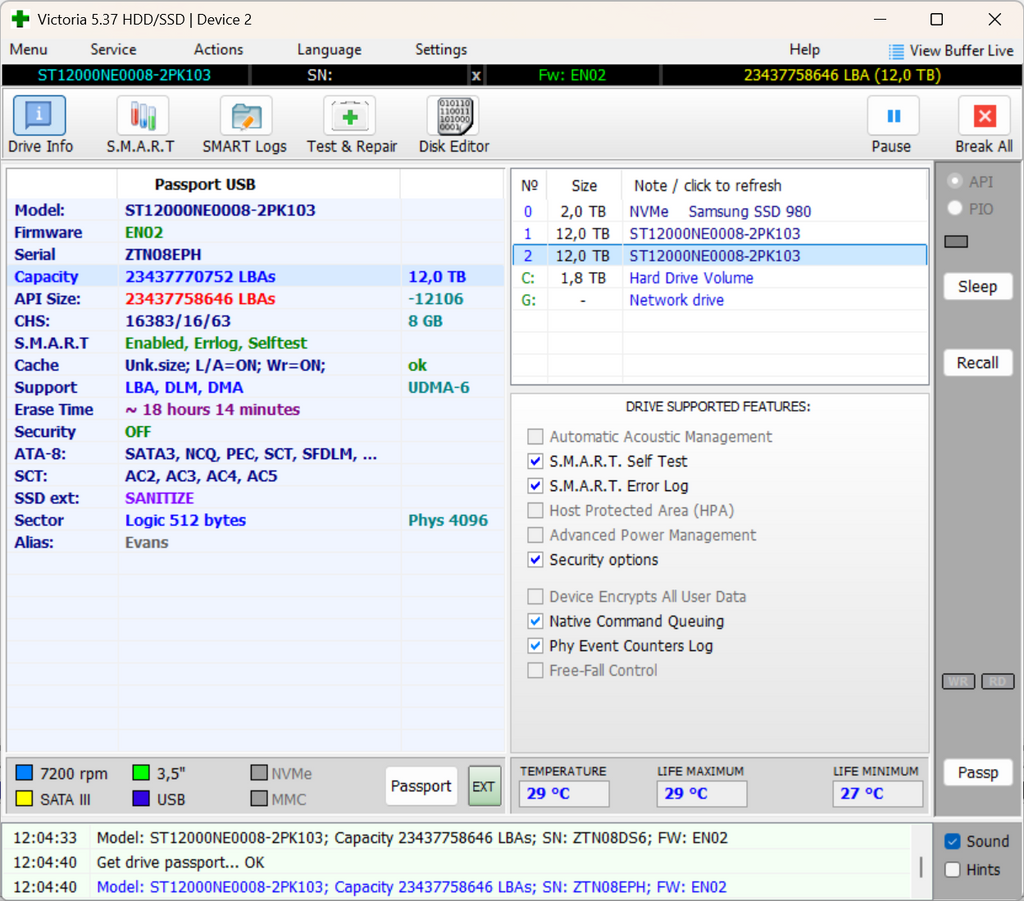Viewport: 1024px width, 901px height.
Task: Open the Language menu
Action: [329, 50]
